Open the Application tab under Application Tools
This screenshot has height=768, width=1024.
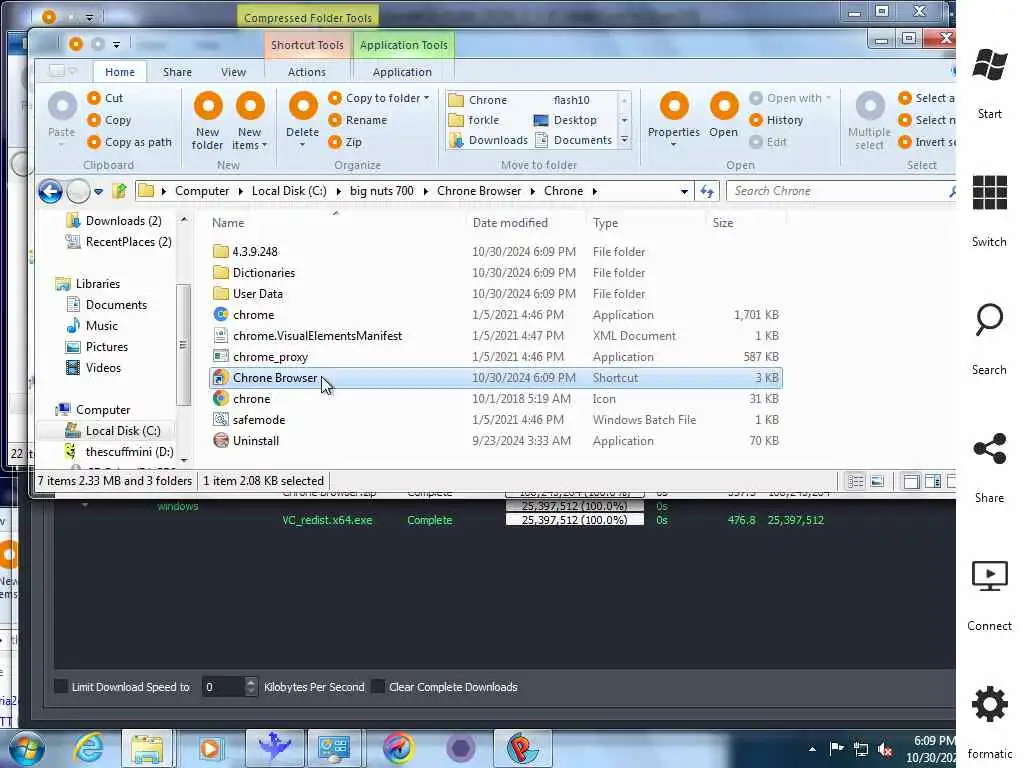(402, 72)
